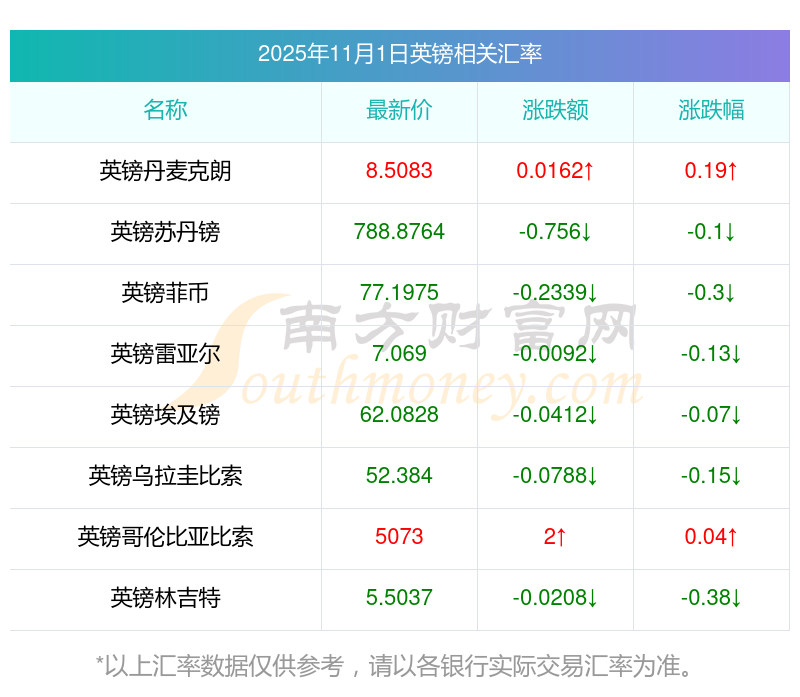Click the 英镑林吉特 row name
This screenshot has height=697, width=800.
tap(165, 598)
